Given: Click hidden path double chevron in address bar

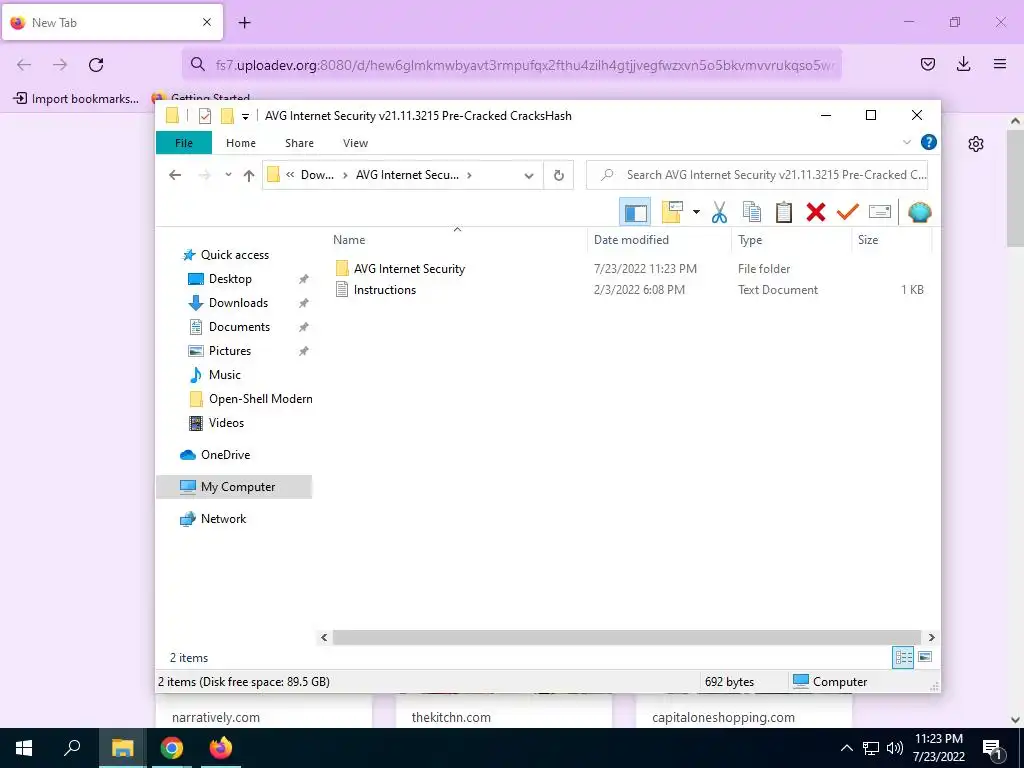Looking at the screenshot, I should click(290, 175).
